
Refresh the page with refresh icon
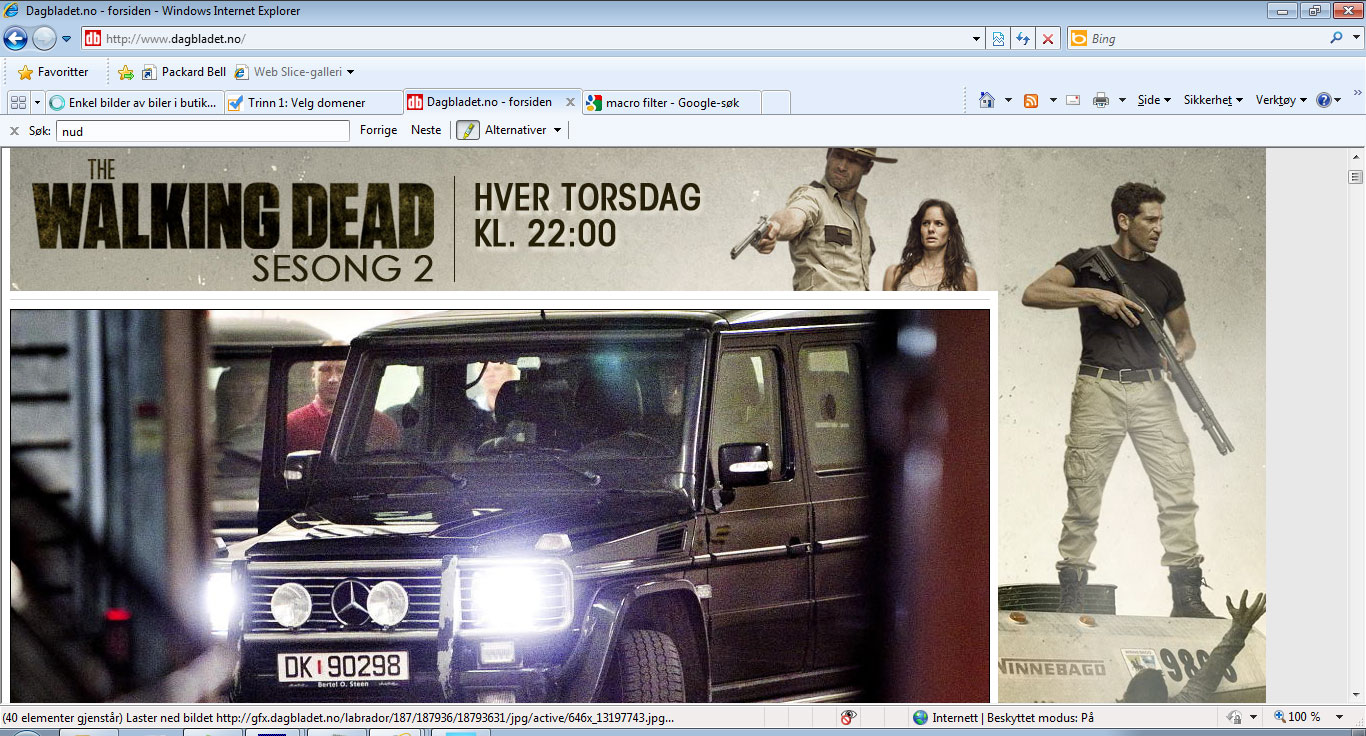pos(1023,39)
